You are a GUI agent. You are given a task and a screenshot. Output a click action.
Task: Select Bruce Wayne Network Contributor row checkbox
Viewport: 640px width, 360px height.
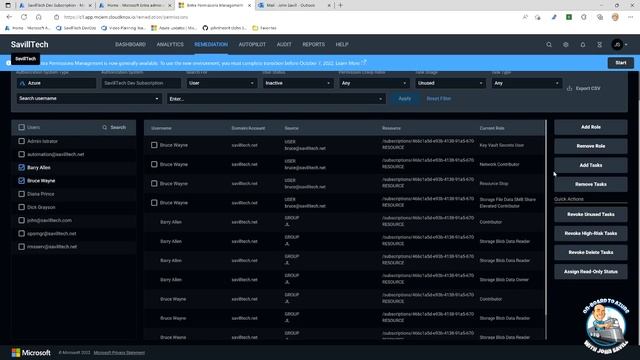154,164
